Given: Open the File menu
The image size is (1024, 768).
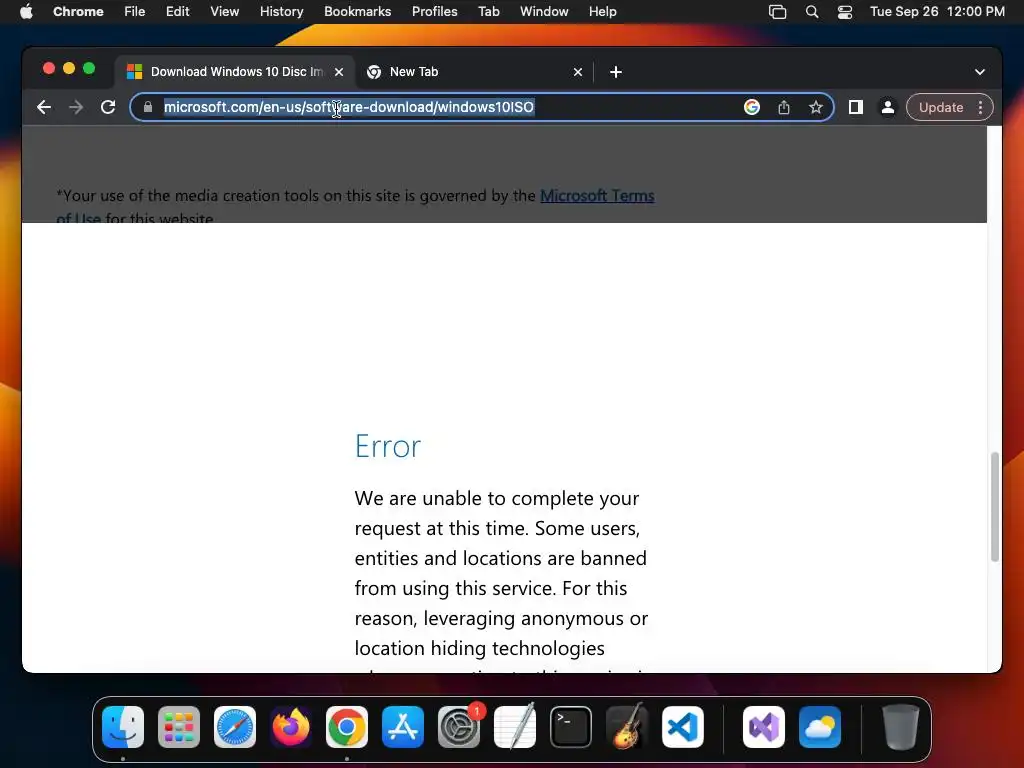Looking at the screenshot, I should pos(135,12).
